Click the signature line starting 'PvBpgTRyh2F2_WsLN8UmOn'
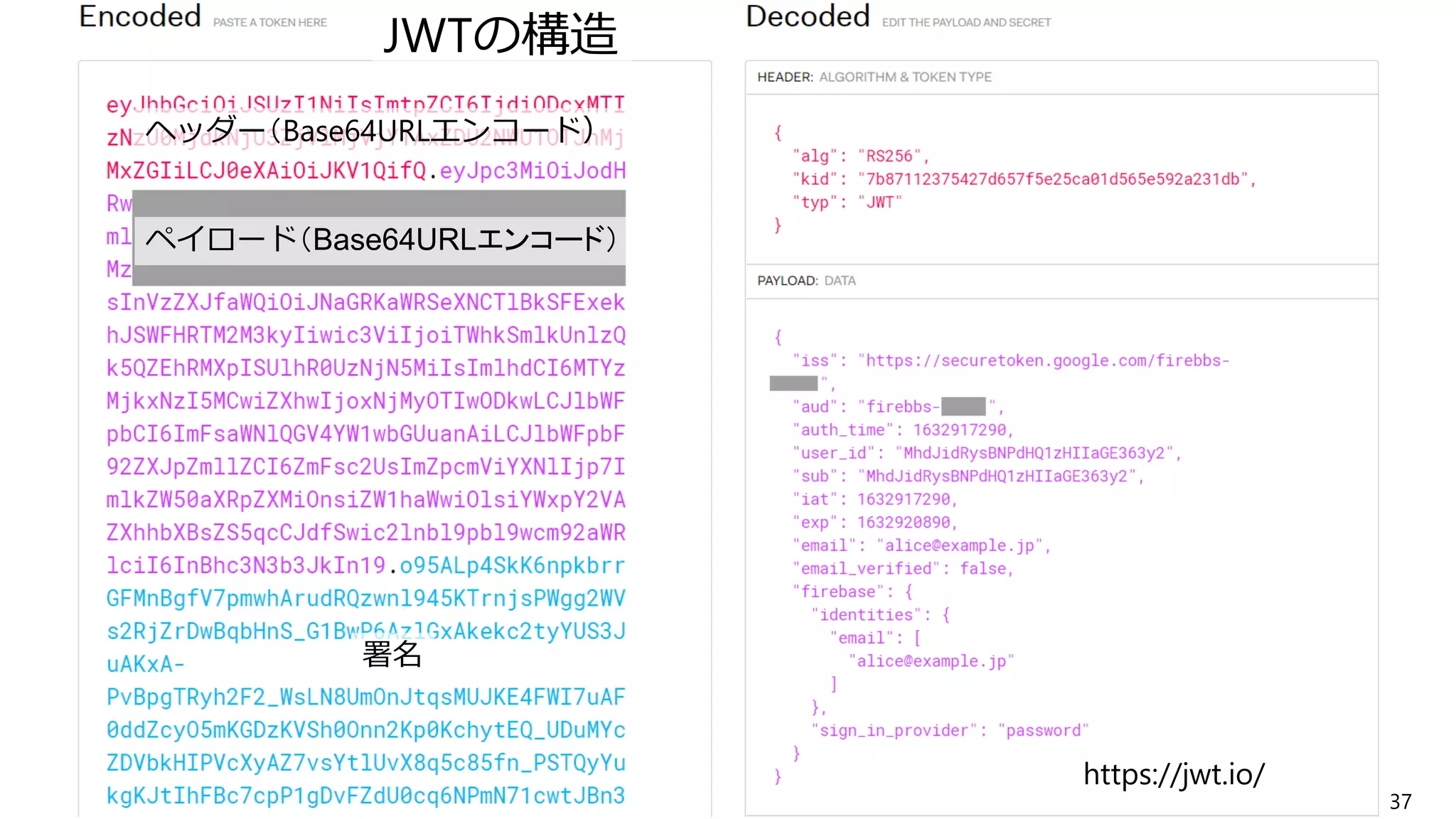Image resolution: width=1456 pixels, height=819 pixels. point(365,697)
